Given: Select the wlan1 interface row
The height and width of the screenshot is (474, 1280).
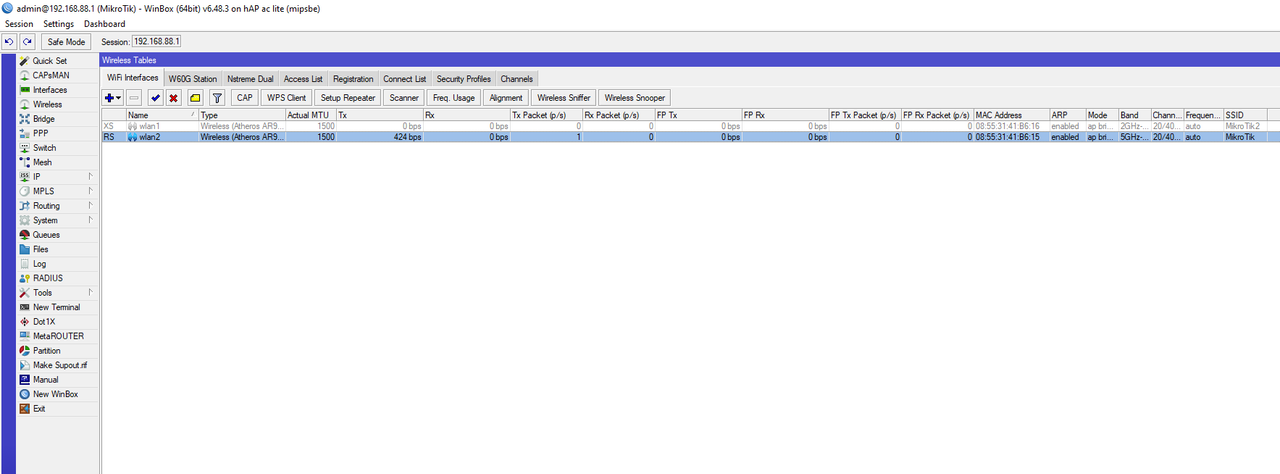Looking at the screenshot, I should click(690, 126).
